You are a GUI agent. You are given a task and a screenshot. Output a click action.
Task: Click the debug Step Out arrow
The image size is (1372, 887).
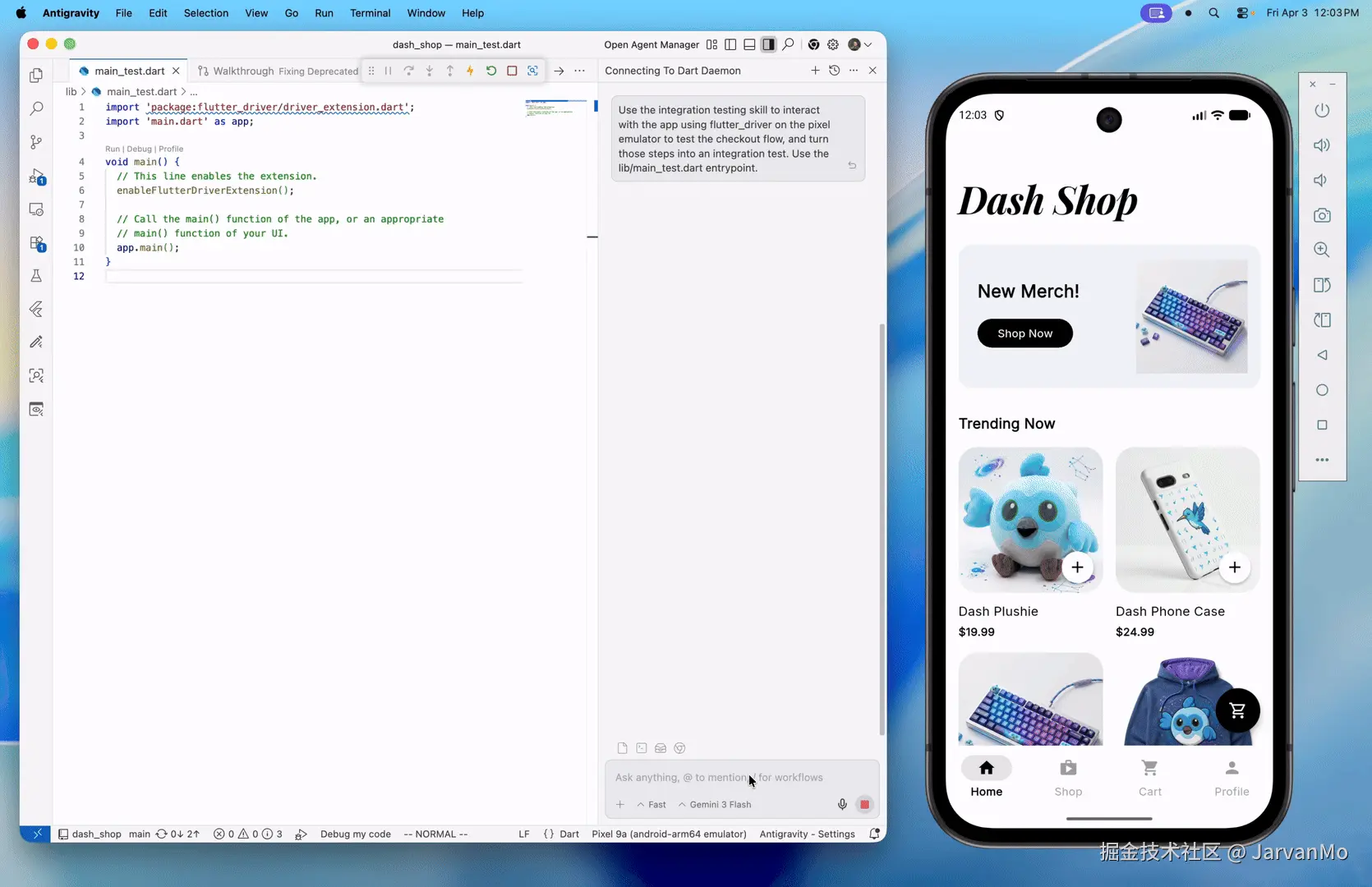click(x=449, y=71)
